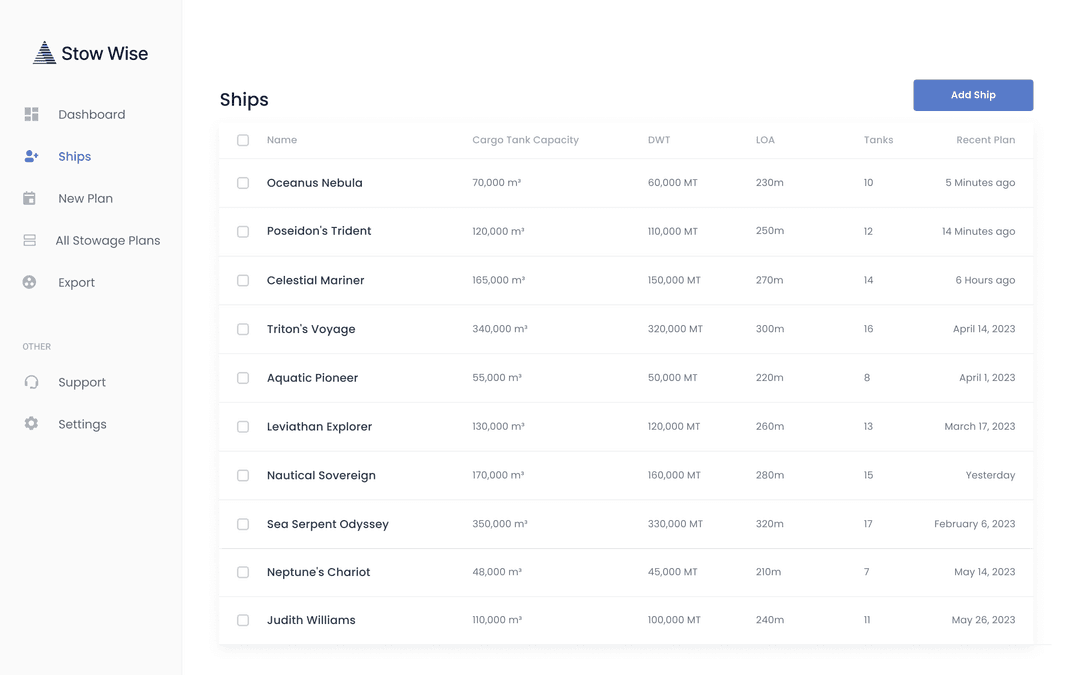This screenshot has height=675, width=1080.
Task: Click the All Stowage Plans icon
Action: [30, 240]
